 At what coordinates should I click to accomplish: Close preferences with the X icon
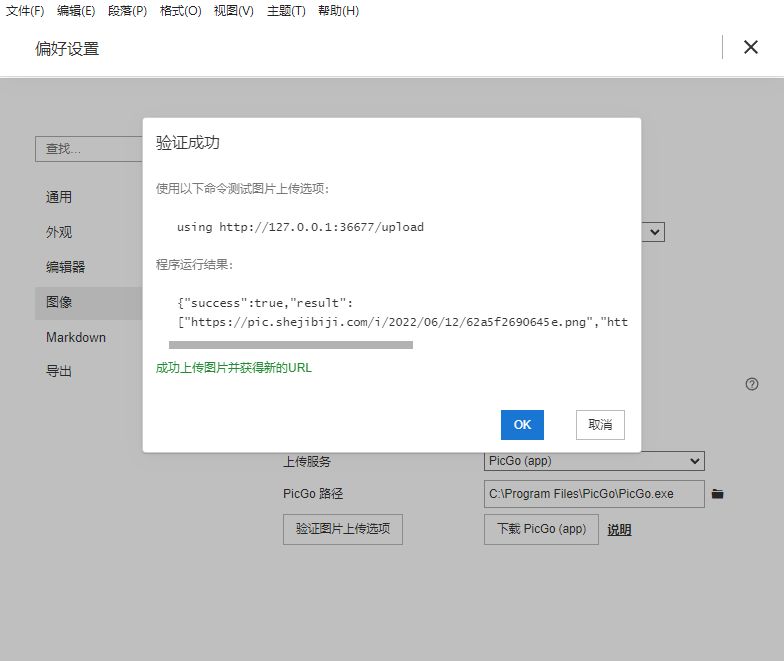click(x=750, y=47)
